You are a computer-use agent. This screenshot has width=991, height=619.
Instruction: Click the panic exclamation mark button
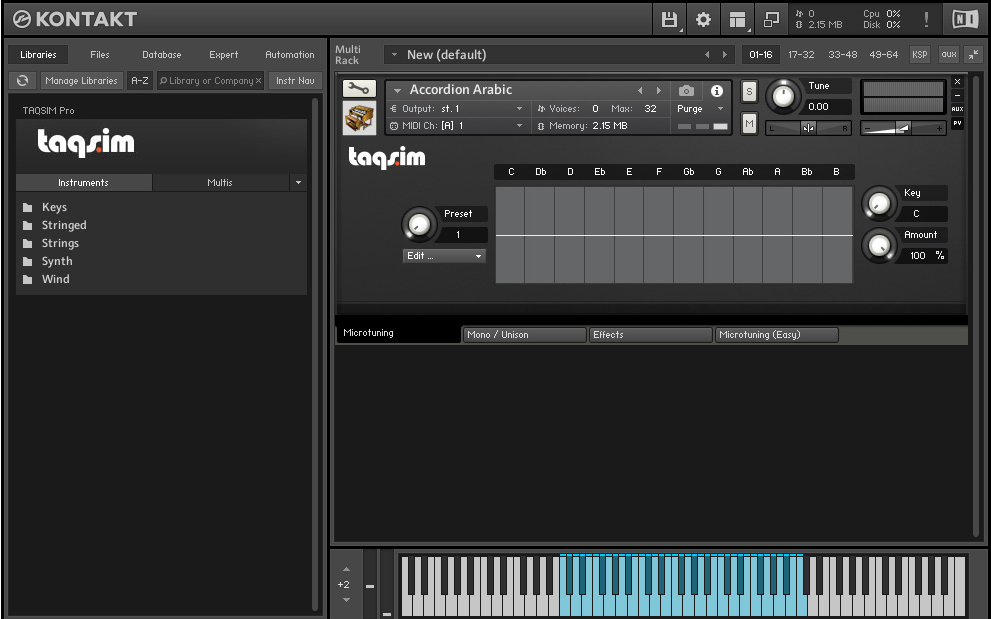(927, 20)
